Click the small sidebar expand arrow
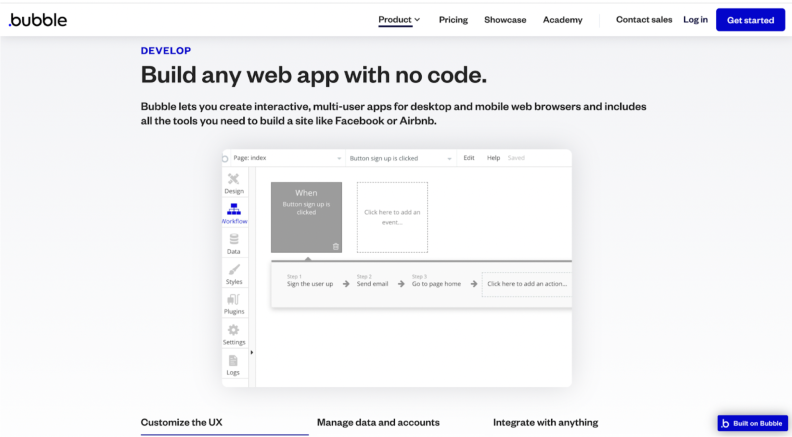 coord(252,353)
